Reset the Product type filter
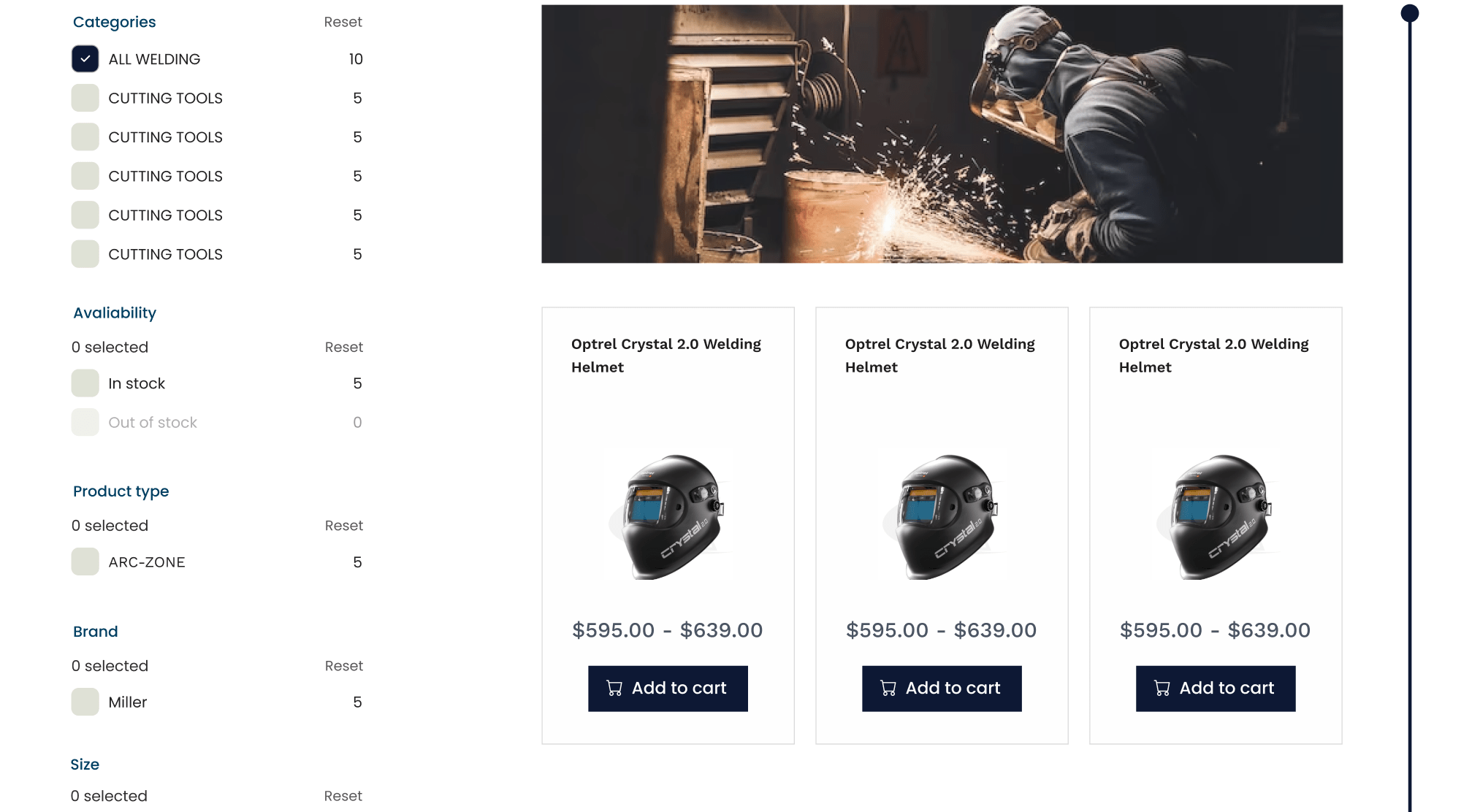The image size is (1472, 812). (343, 526)
